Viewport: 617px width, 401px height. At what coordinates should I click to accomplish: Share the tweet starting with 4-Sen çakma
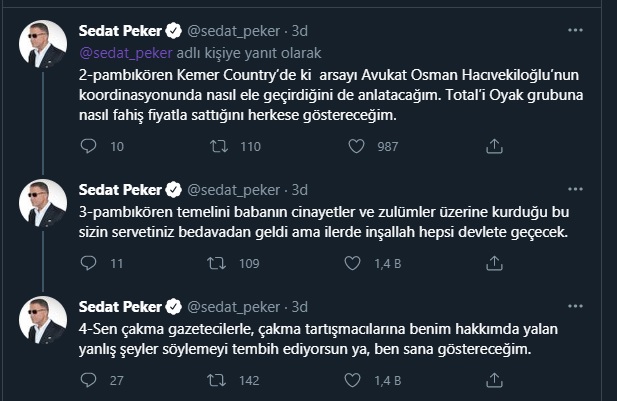(491, 380)
